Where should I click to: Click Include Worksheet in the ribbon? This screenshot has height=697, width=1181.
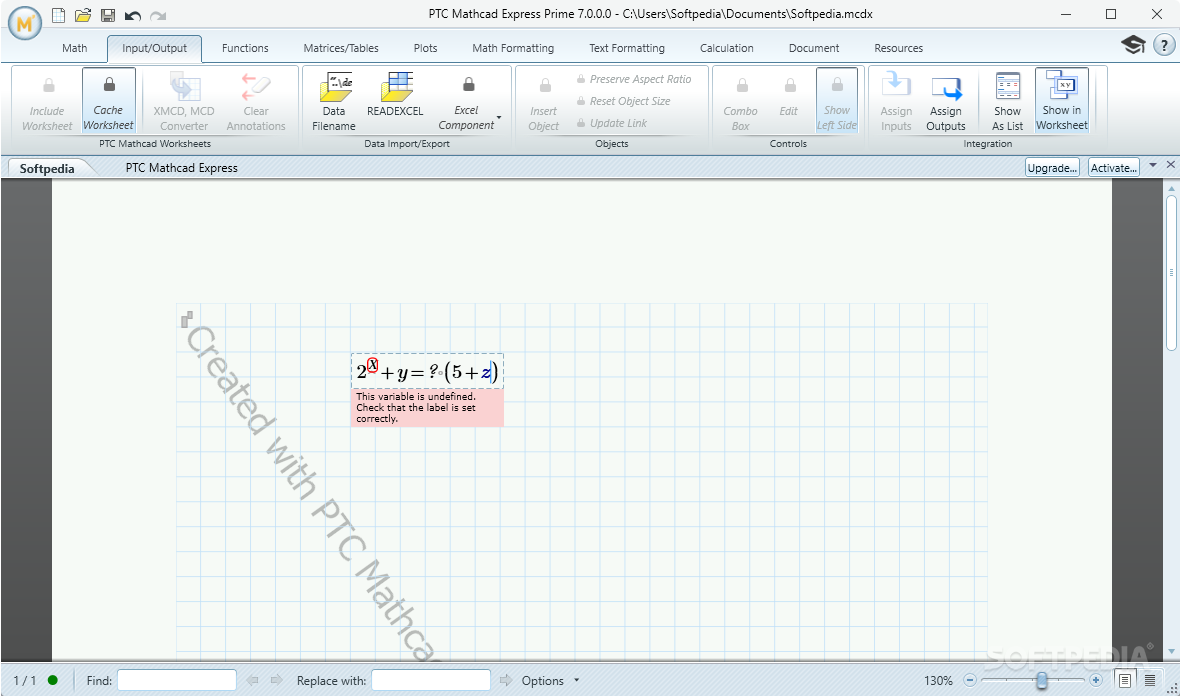pyautogui.click(x=47, y=102)
